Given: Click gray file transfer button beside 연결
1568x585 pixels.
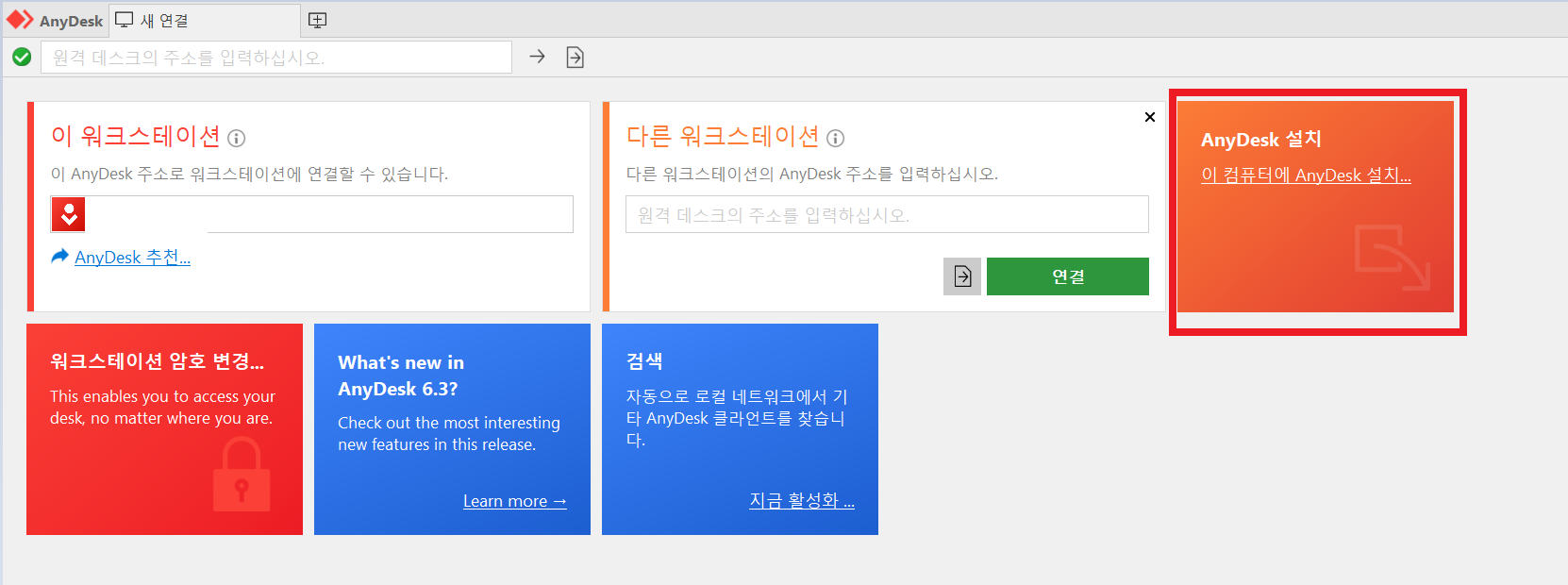Looking at the screenshot, I should coord(962,276).
